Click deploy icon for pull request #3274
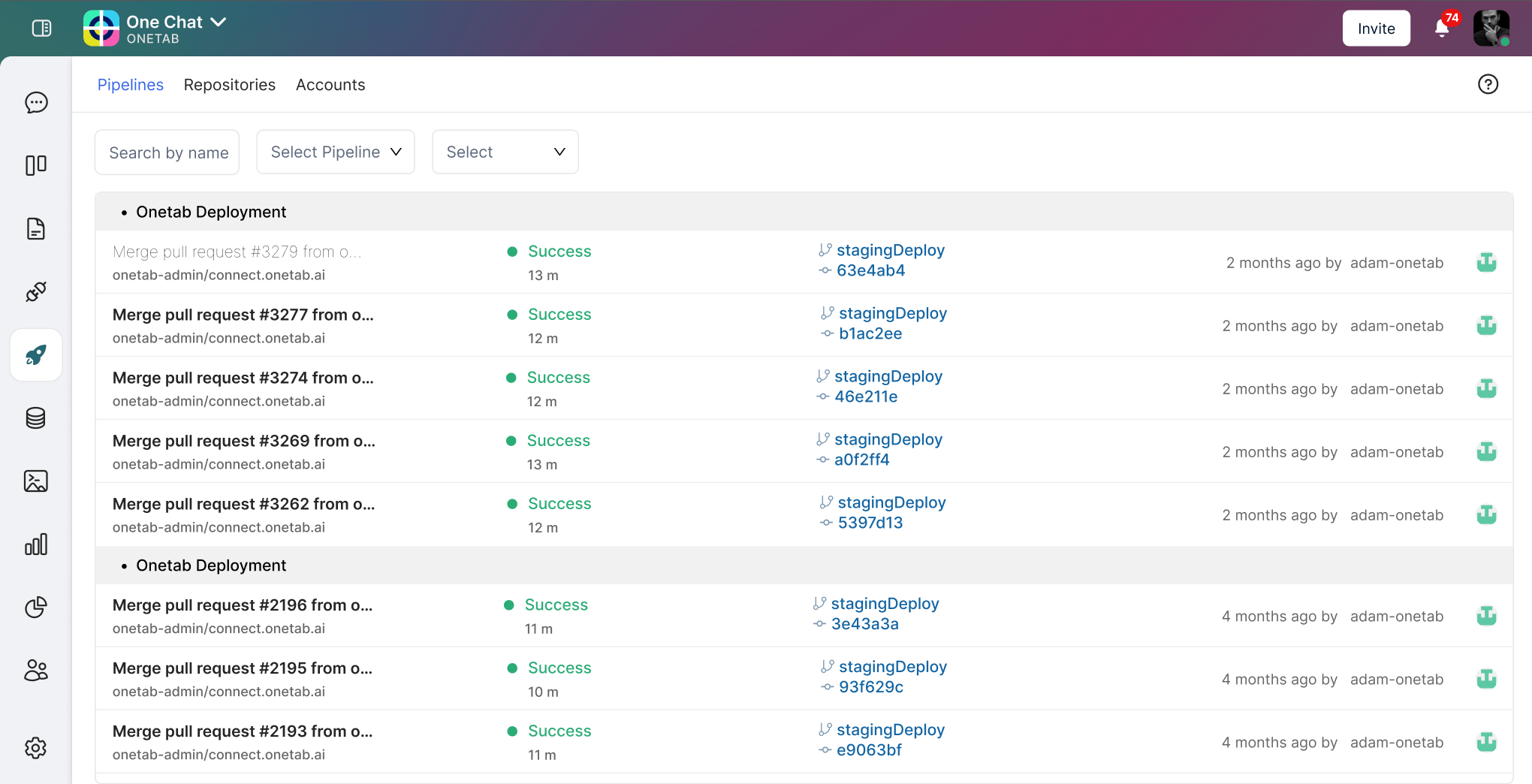 point(1487,388)
